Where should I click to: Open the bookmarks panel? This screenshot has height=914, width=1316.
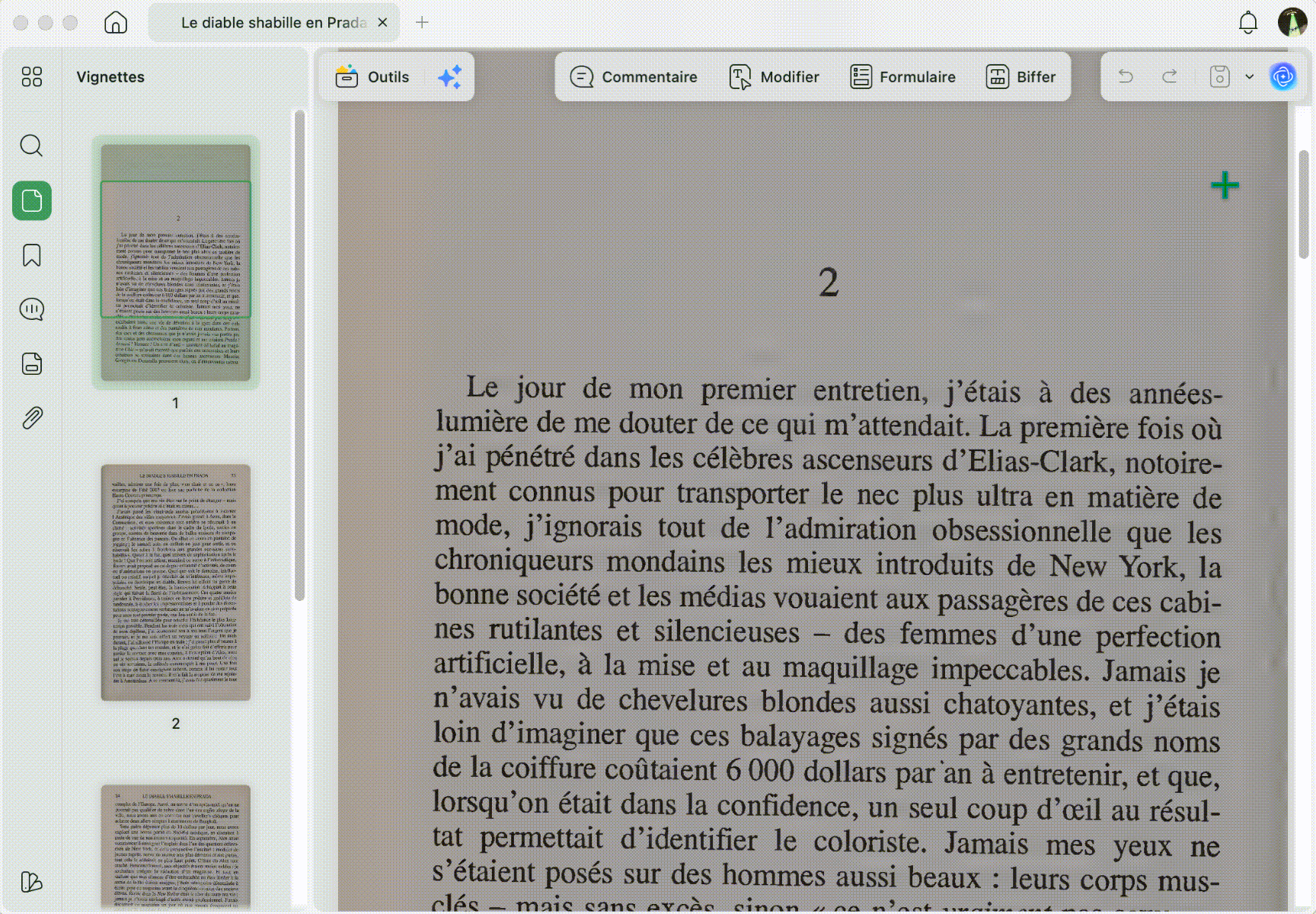tap(32, 255)
